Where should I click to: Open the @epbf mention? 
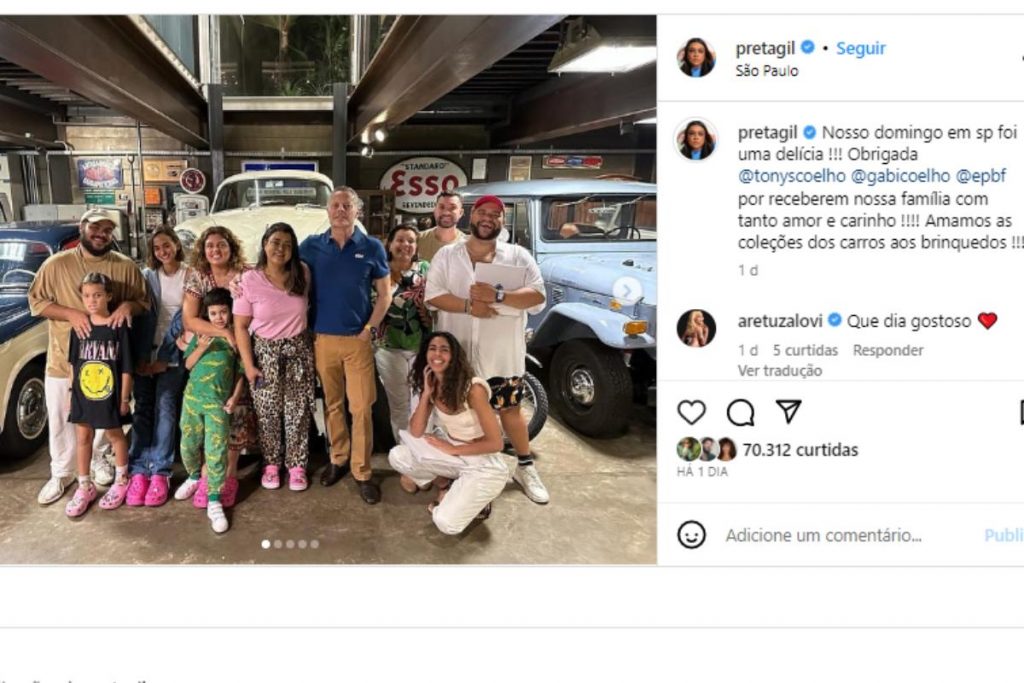[981, 176]
